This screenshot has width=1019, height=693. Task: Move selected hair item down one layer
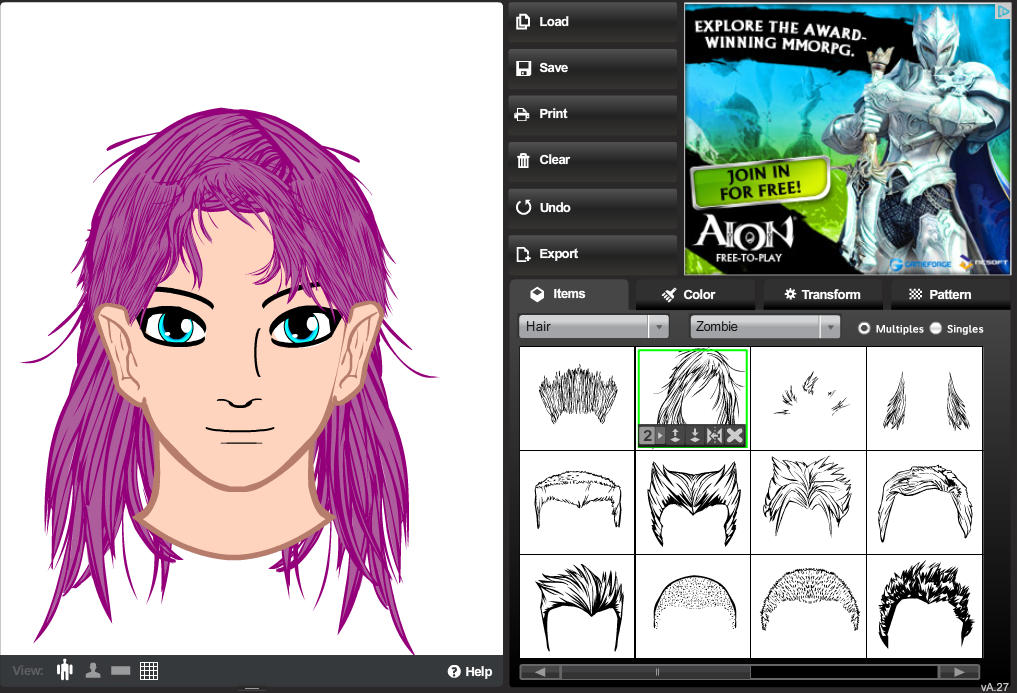pos(694,436)
